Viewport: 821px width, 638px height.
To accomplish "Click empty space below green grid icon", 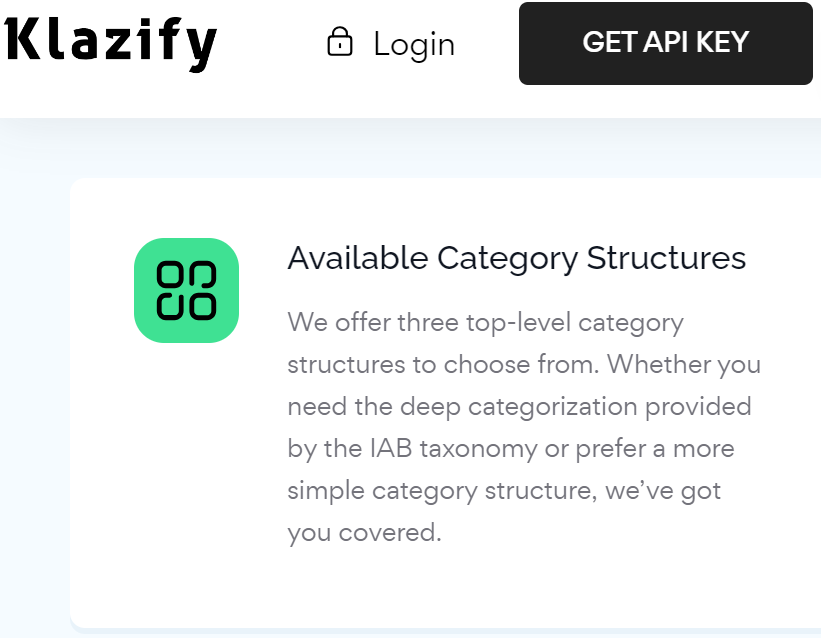I will click(186, 461).
